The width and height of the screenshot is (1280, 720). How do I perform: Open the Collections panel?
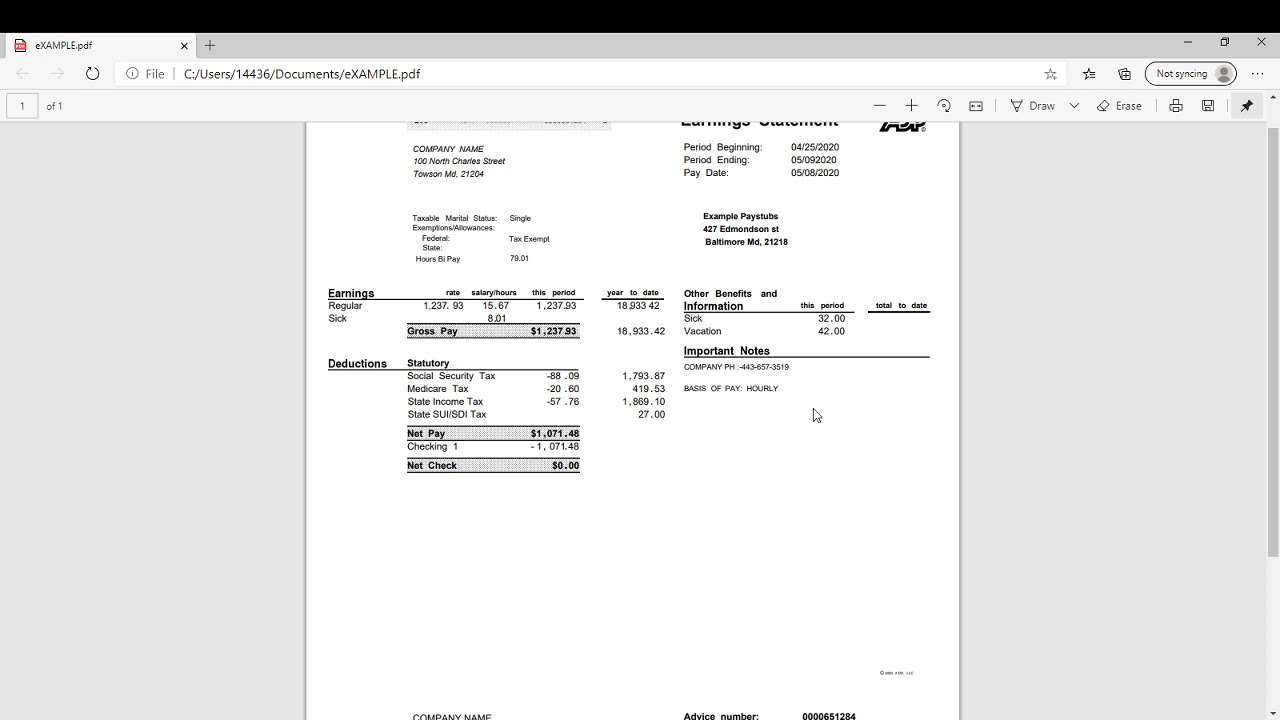pos(1125,74)
